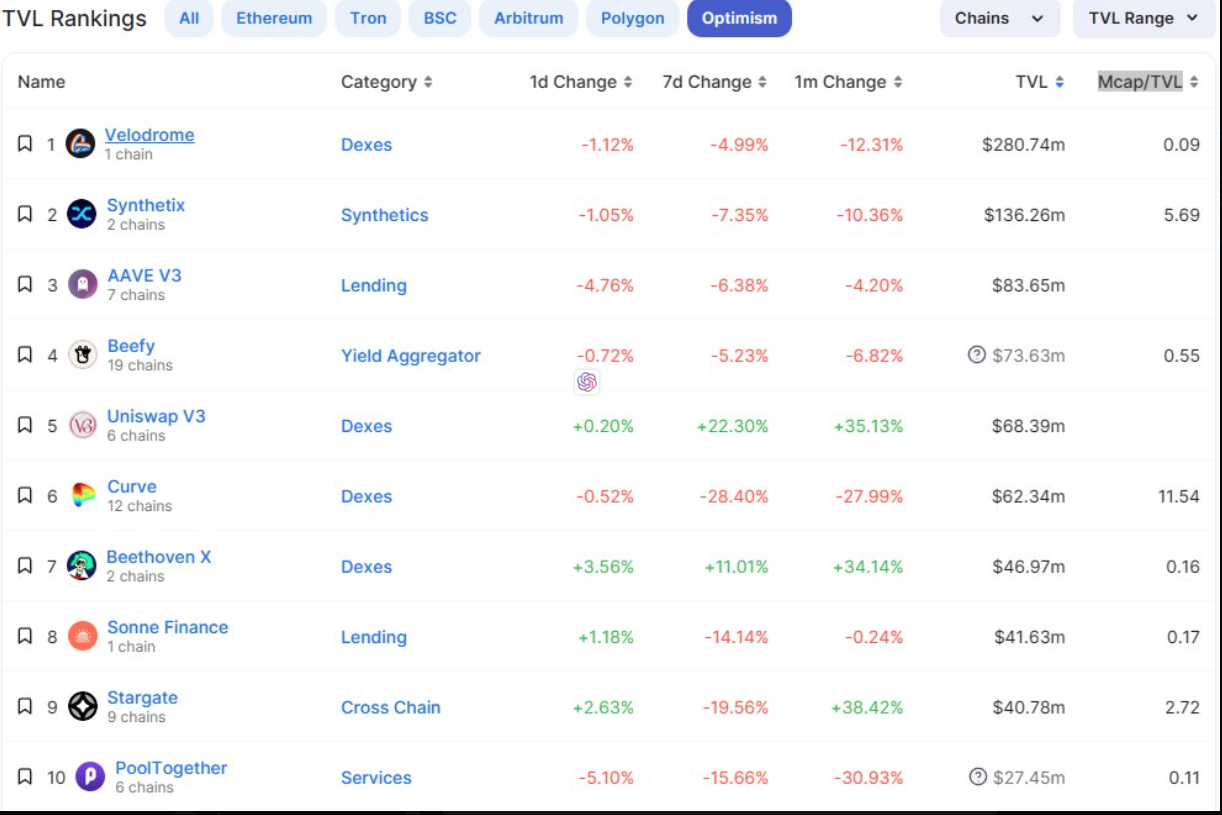Select the BSC chain tab

(440, 18)
